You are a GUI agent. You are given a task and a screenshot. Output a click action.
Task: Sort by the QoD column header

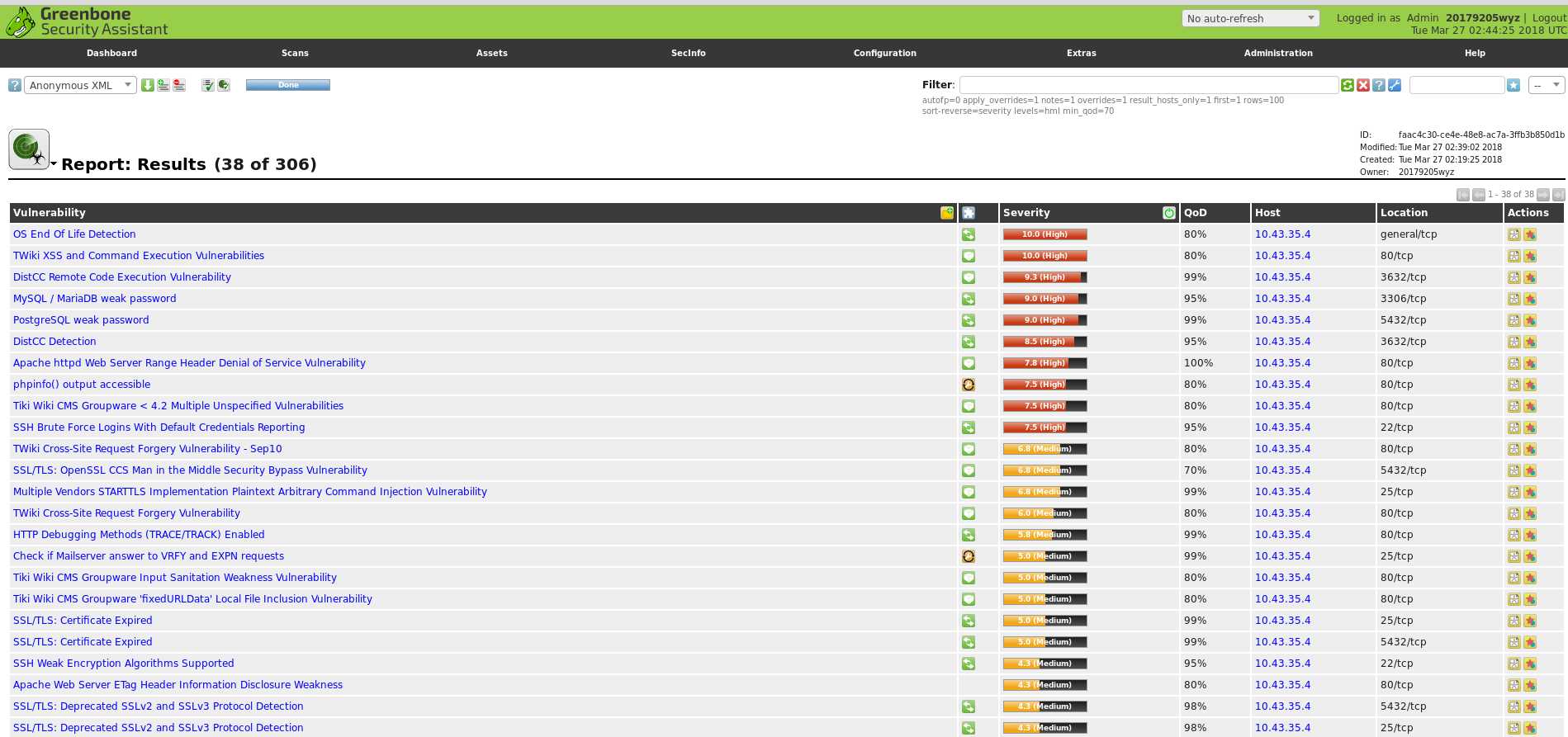[1195, 213]
